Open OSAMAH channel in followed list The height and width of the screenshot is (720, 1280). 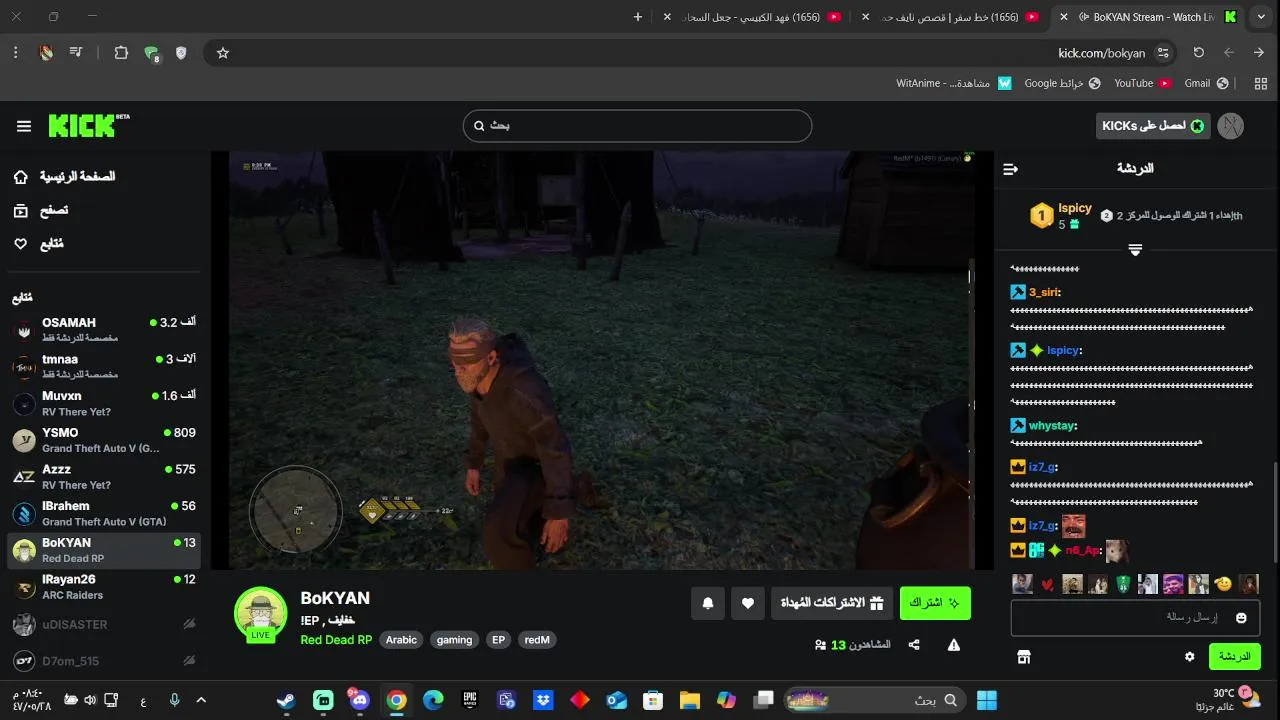pyautogui.click(x=104, y=330)
